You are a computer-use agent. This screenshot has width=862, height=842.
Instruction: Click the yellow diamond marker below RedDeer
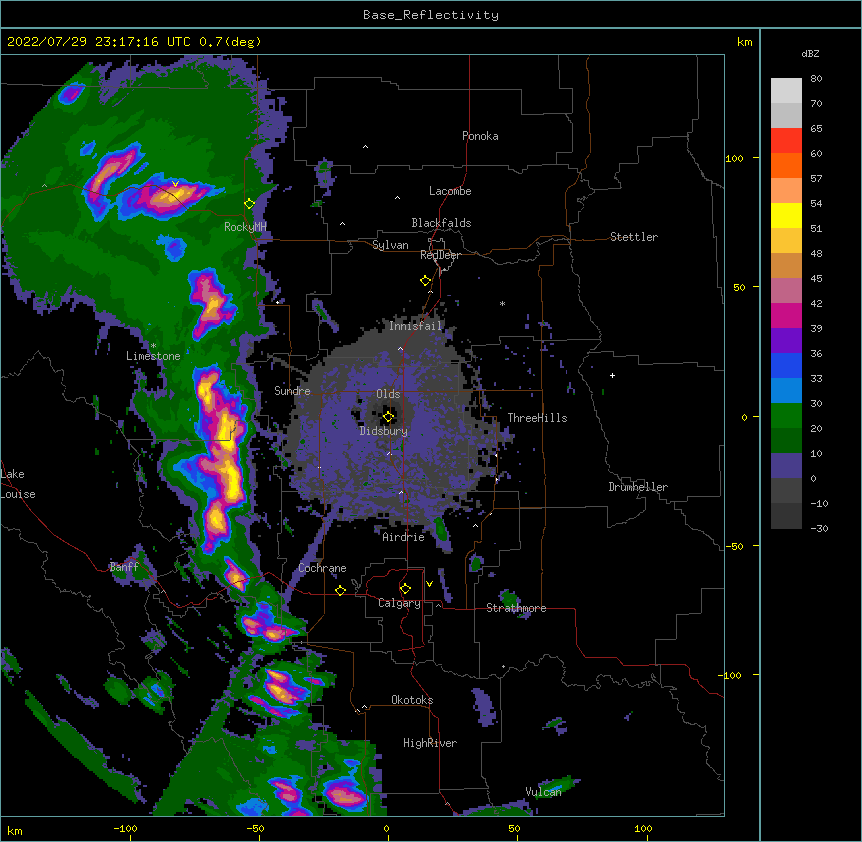click(426, 281)
